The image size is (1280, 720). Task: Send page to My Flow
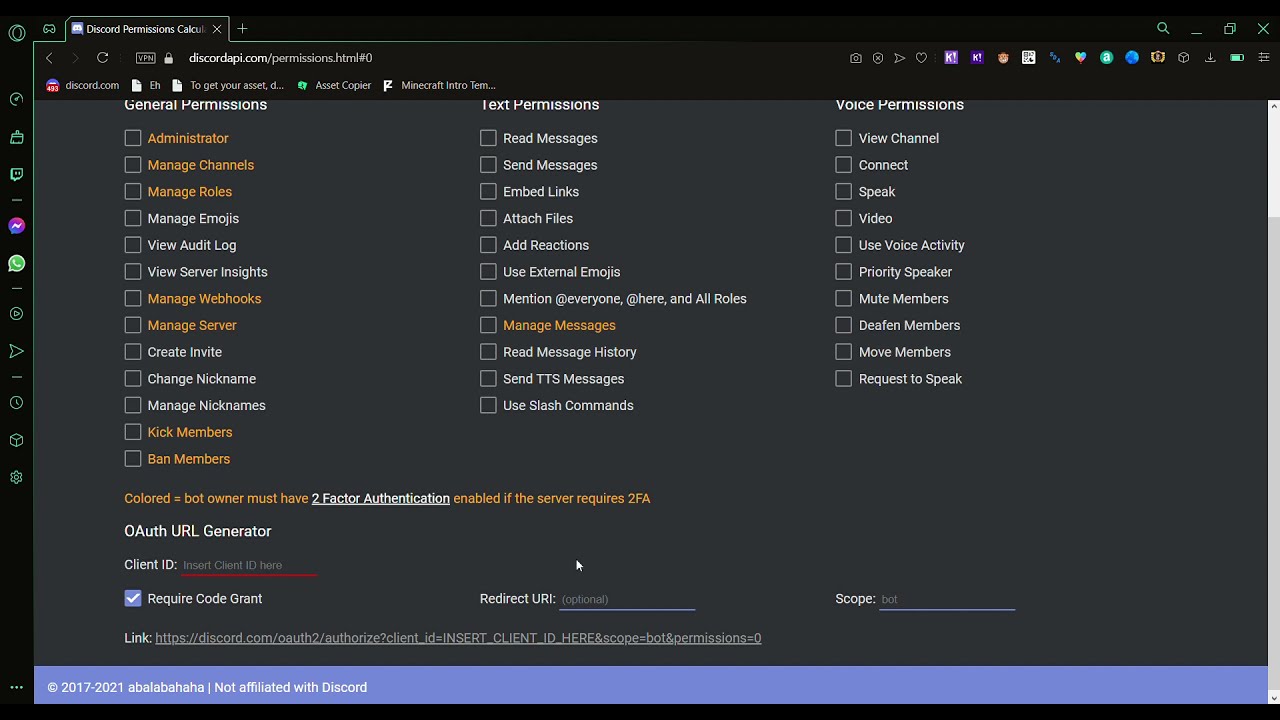click(900, 58)
